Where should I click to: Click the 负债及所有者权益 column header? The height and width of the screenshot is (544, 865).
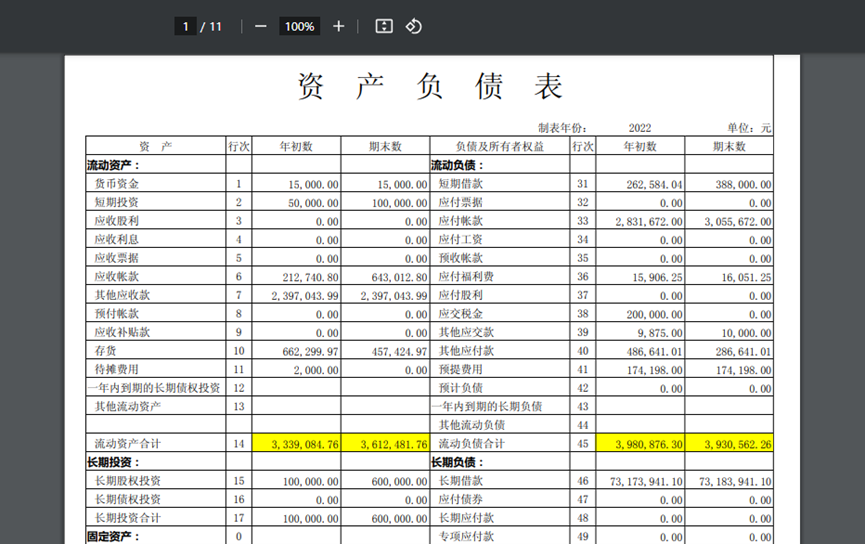pos(500,146)
